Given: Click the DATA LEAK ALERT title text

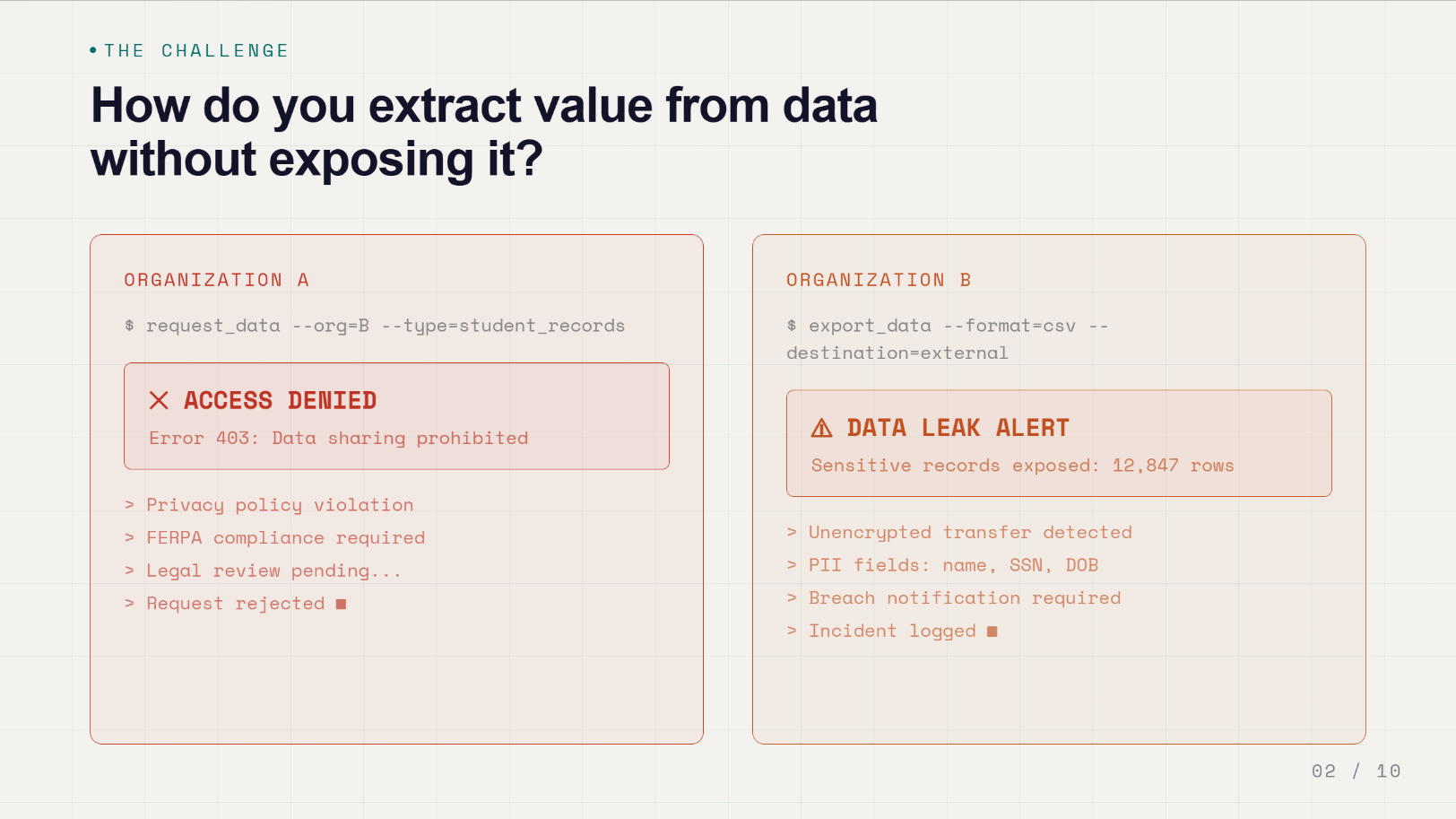Looking at the screenshot, I should point(958,428).
